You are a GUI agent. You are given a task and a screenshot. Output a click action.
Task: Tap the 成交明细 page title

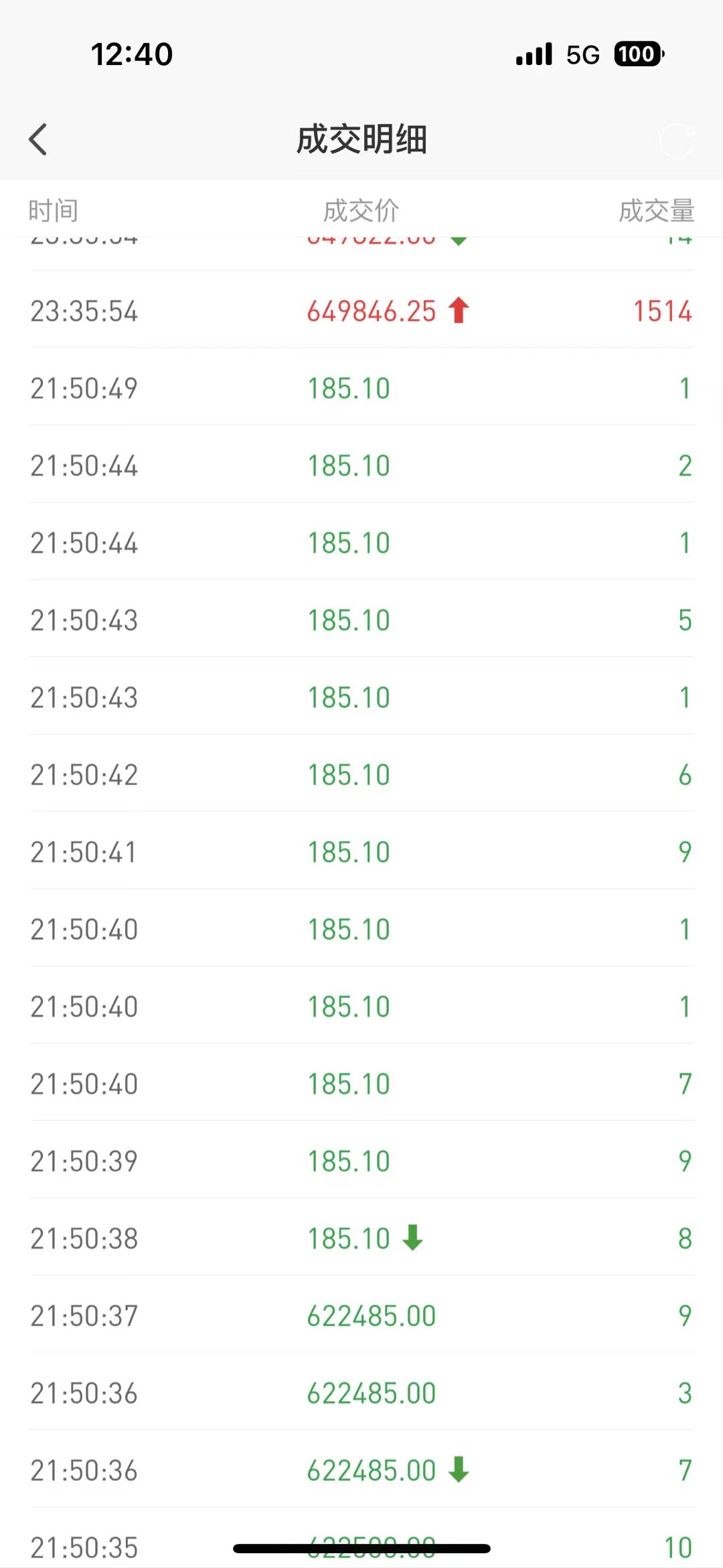[x=361, y=139]
